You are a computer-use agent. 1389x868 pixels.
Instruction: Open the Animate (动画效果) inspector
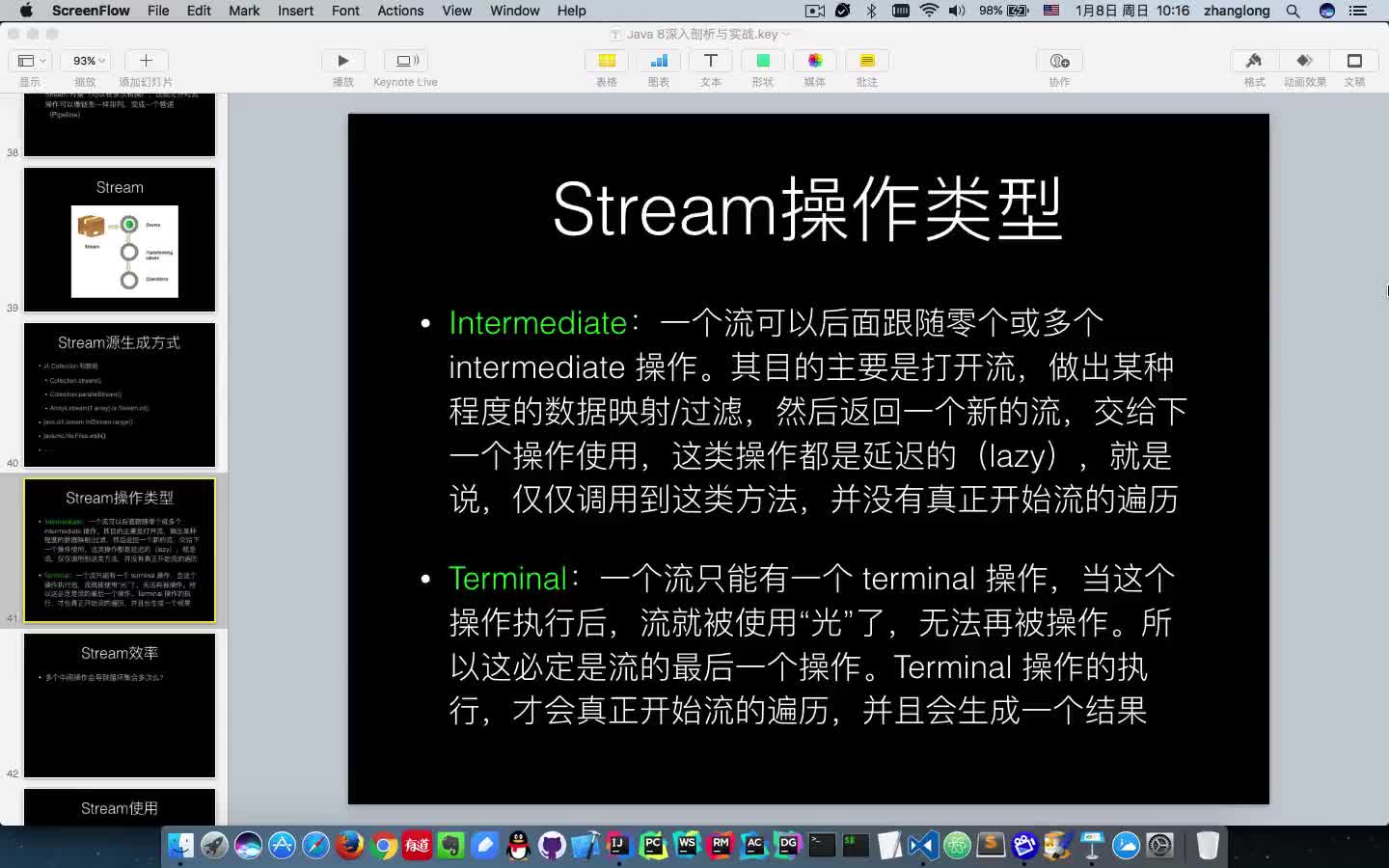coord(1304,61)
